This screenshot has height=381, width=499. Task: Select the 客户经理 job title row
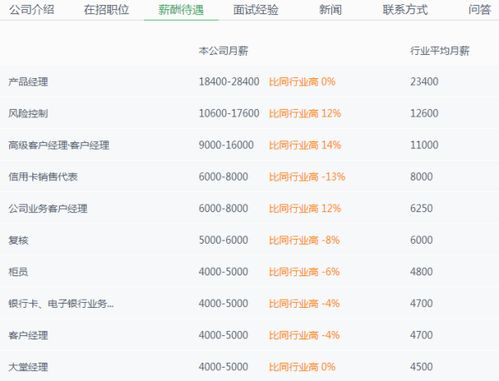(28, 335)
